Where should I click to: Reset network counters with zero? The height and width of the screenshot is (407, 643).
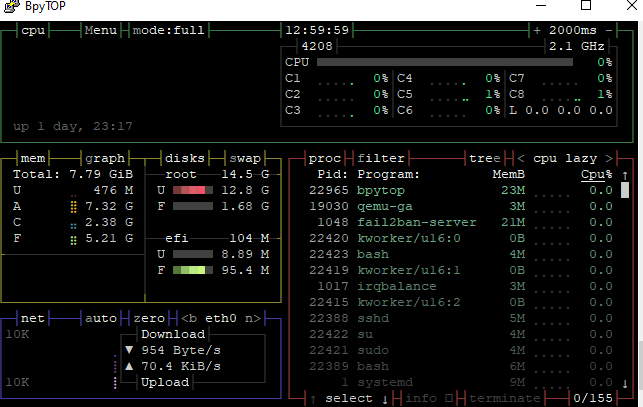[148, 318]
